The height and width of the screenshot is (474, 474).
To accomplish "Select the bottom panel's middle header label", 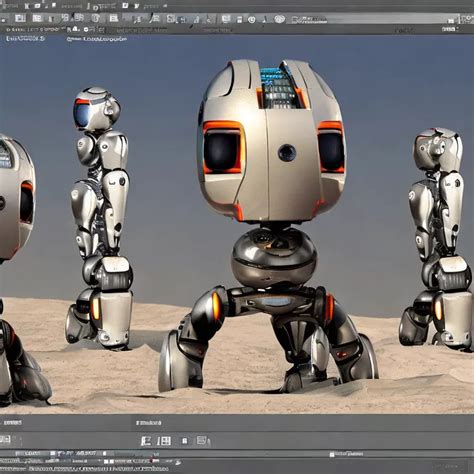I will (148, 423).
